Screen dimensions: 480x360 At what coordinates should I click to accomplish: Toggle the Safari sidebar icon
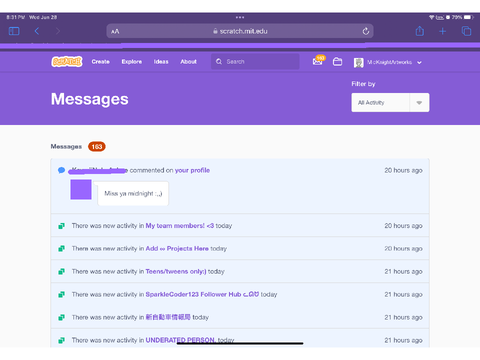click(x=14, y=31)
